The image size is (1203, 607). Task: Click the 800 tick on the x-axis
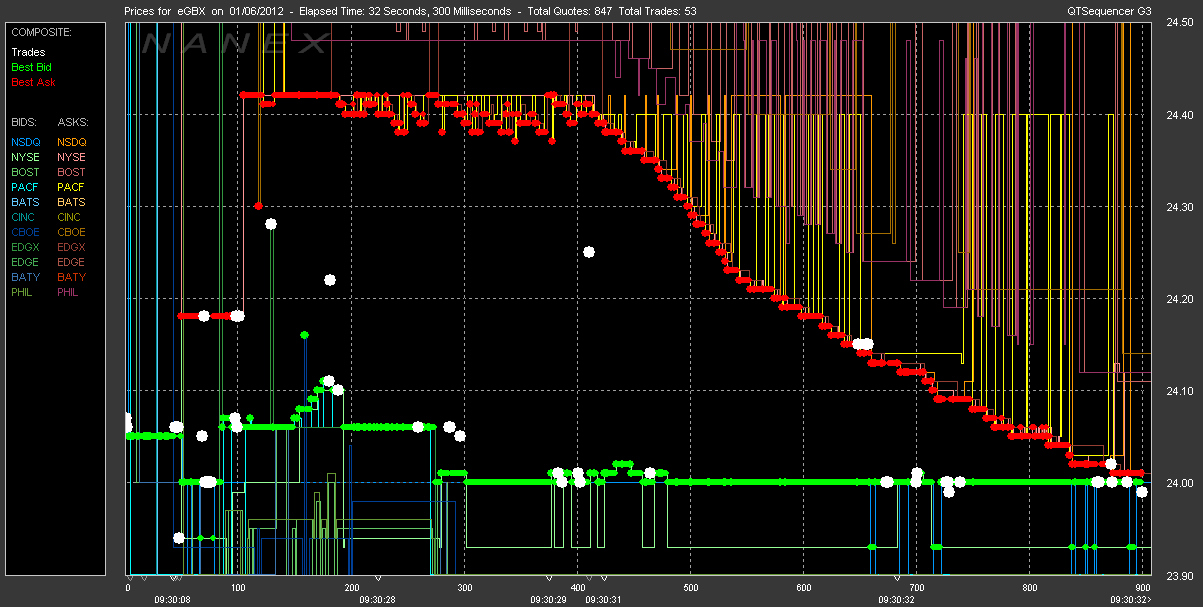(1029, 588)
